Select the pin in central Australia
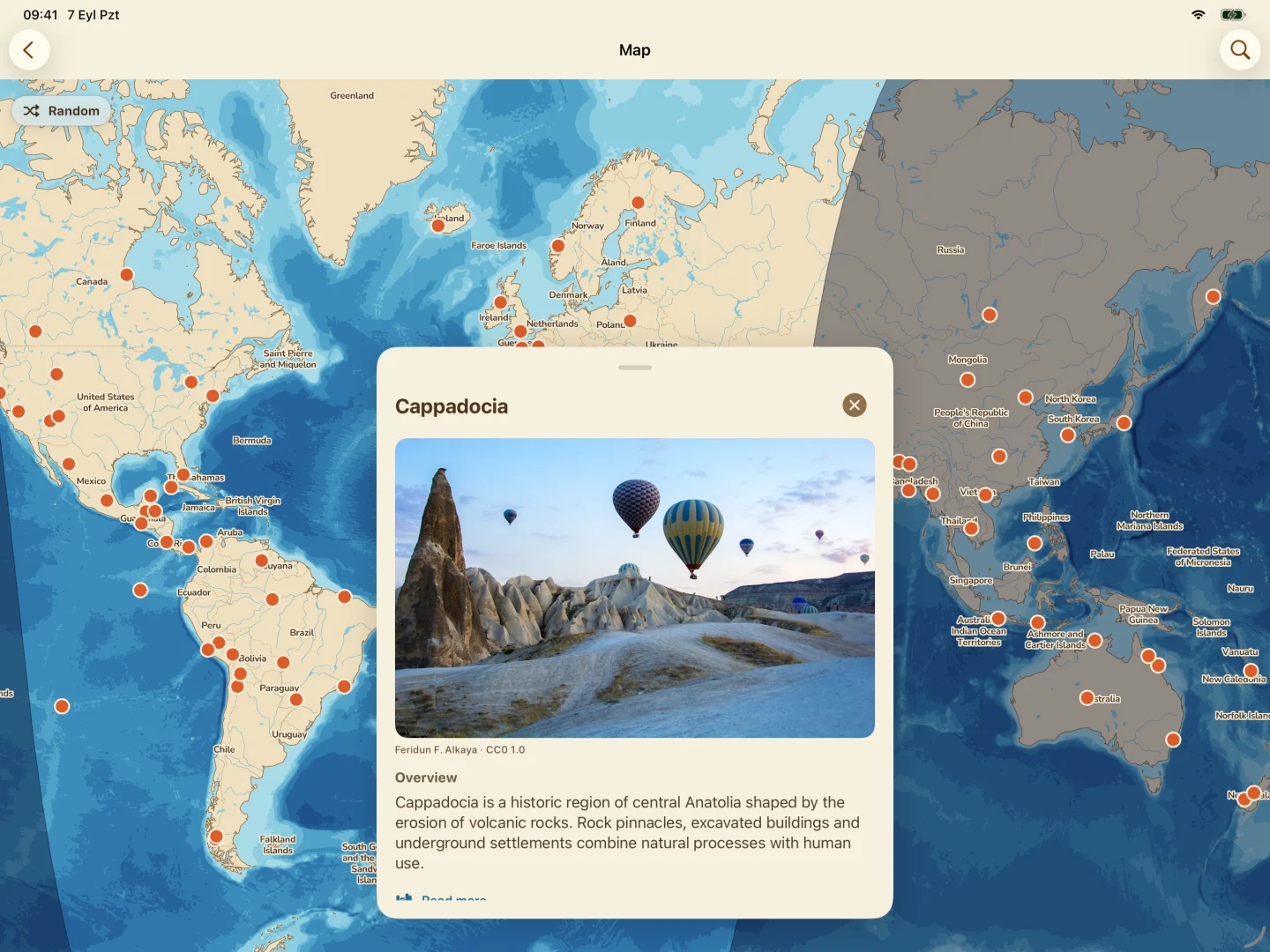The height and width of the screenshot is (952, 1270). (x=1087, y=698)
